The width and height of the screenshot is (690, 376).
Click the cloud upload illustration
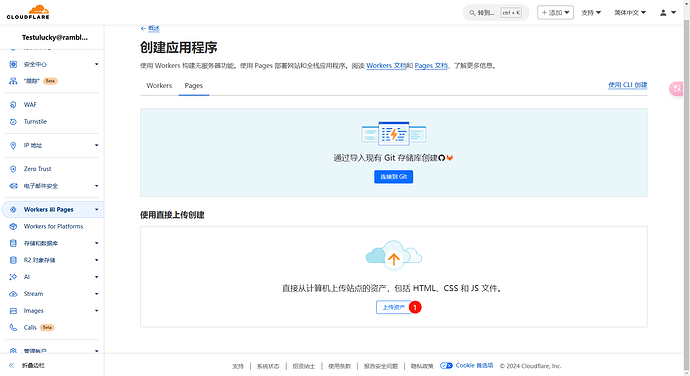point(394,254)
